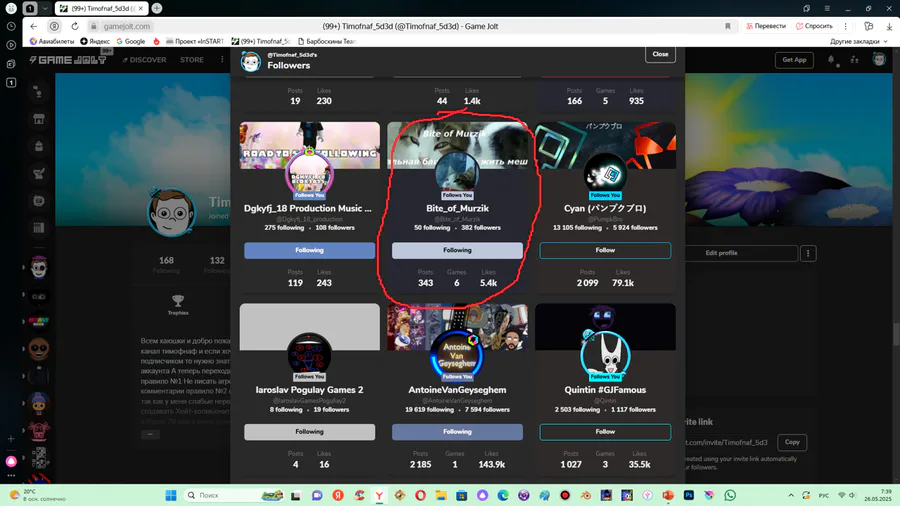Click Спросить ask button
Image resolution: width=900 pixels, height=506 pixels.
814,26
